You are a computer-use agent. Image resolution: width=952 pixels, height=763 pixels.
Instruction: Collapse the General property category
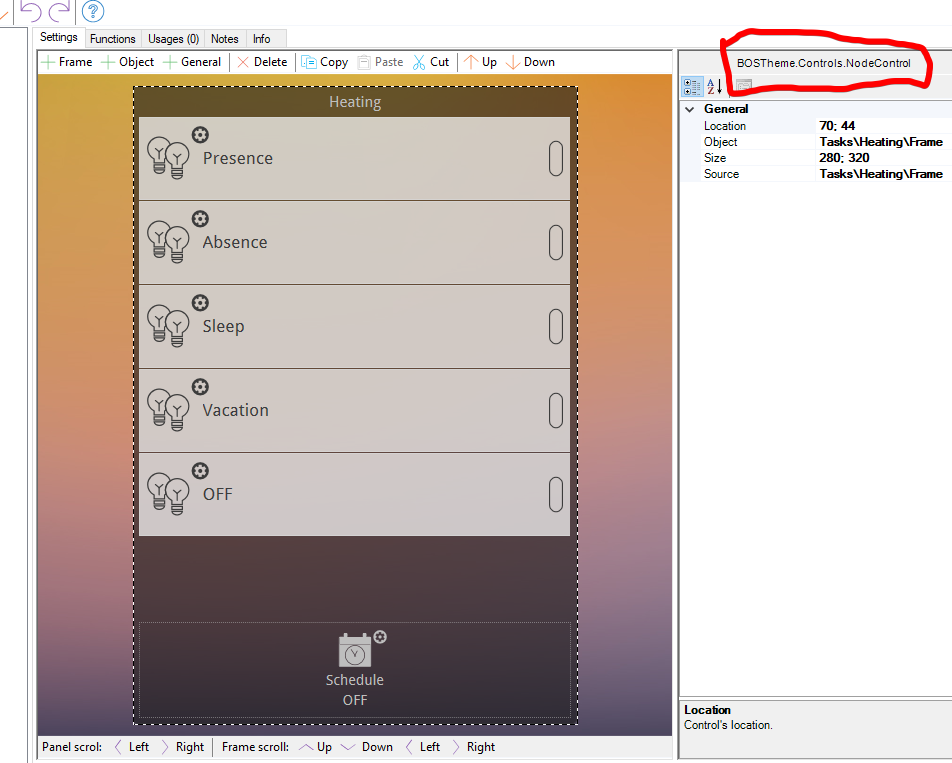click(690, 109)
